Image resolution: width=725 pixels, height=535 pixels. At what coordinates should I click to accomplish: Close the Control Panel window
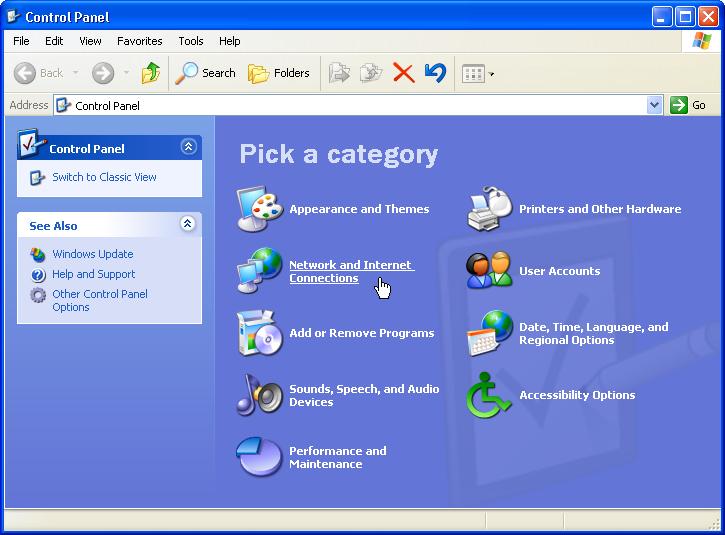point(708,17)
